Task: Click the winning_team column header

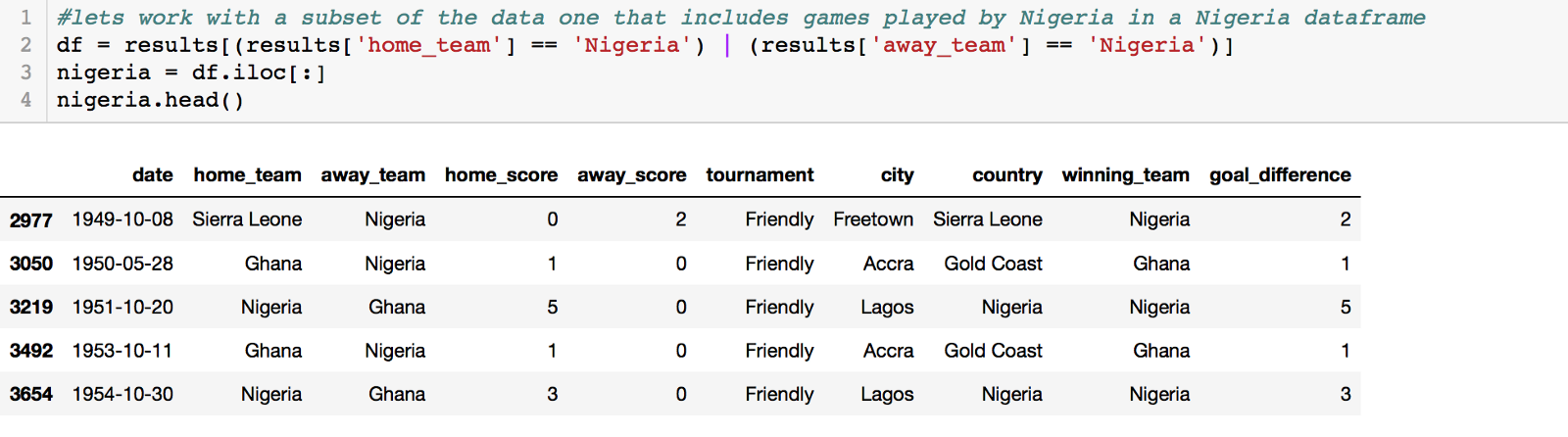Action: (x=1125, y=175)
